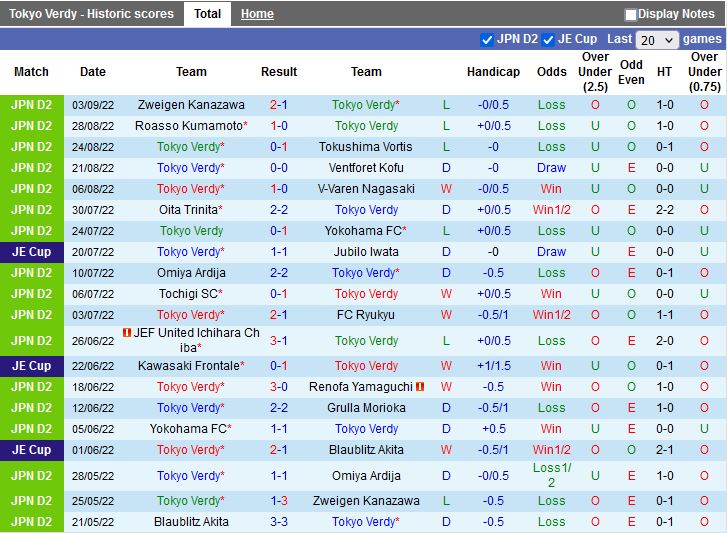
Task: Click Roasso Kumamoto team name
Action: point(189,126)
